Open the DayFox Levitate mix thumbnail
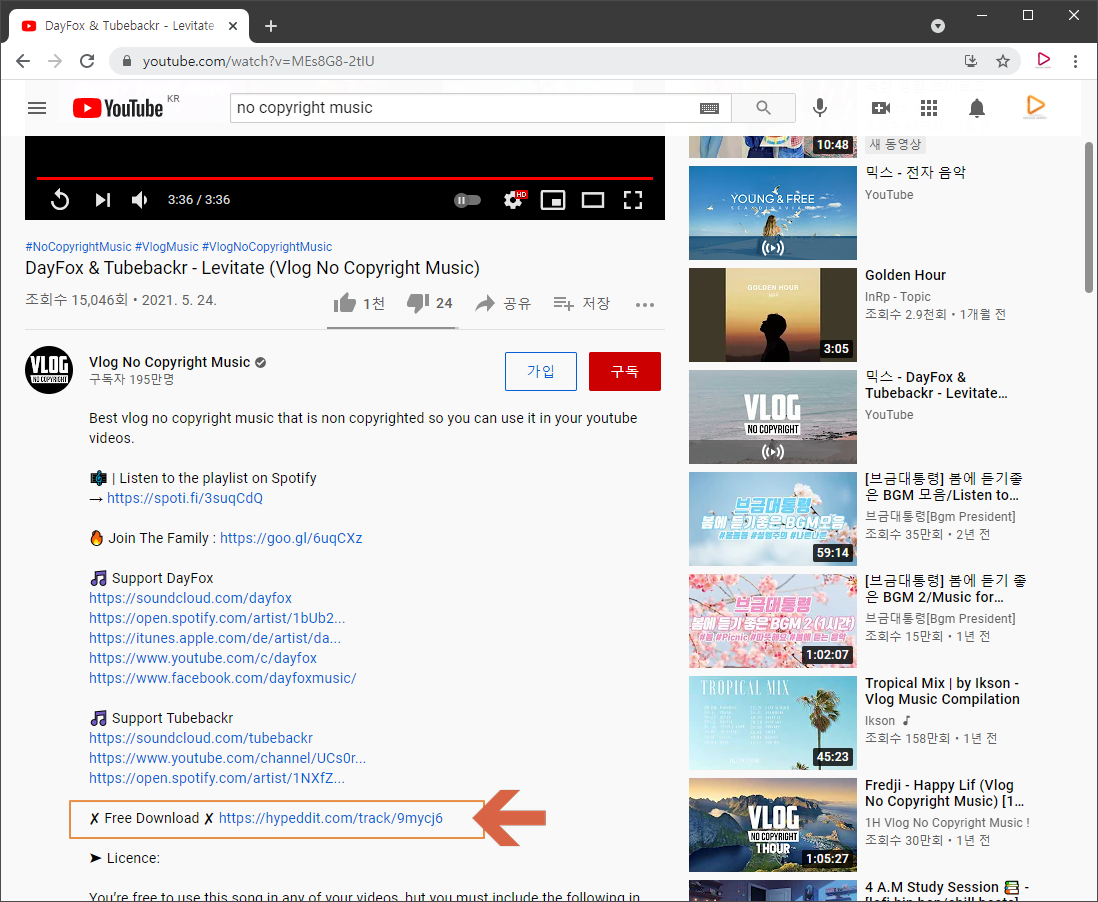 click(772, 417)
